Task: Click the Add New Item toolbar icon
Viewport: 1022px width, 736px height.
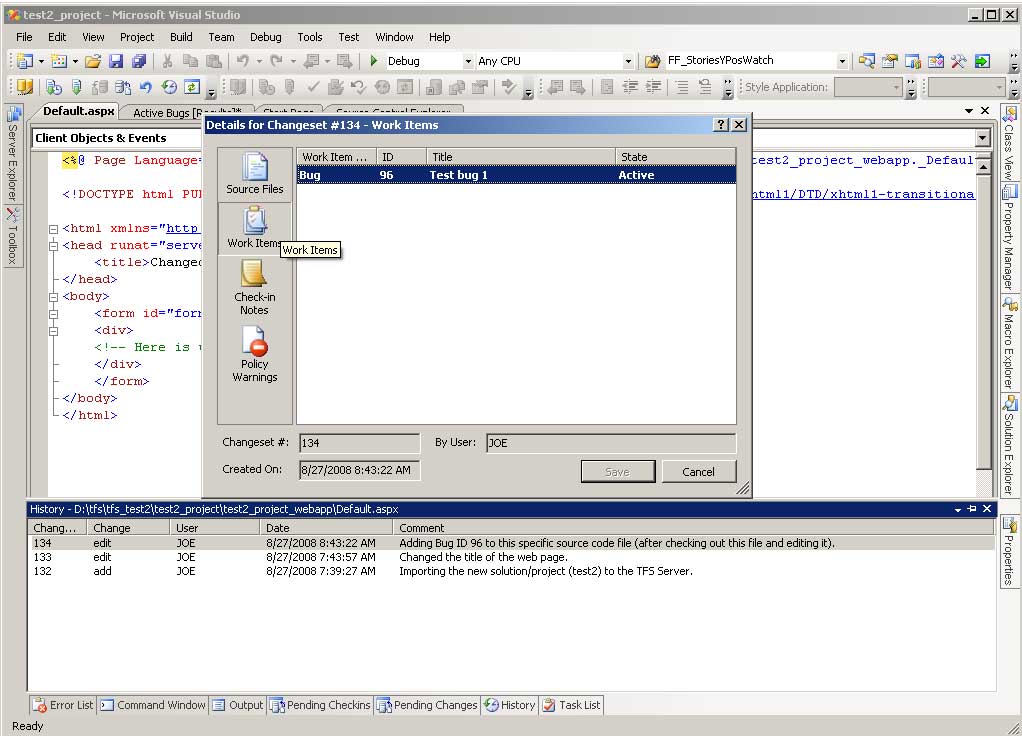Action: [x=59, y=61]
